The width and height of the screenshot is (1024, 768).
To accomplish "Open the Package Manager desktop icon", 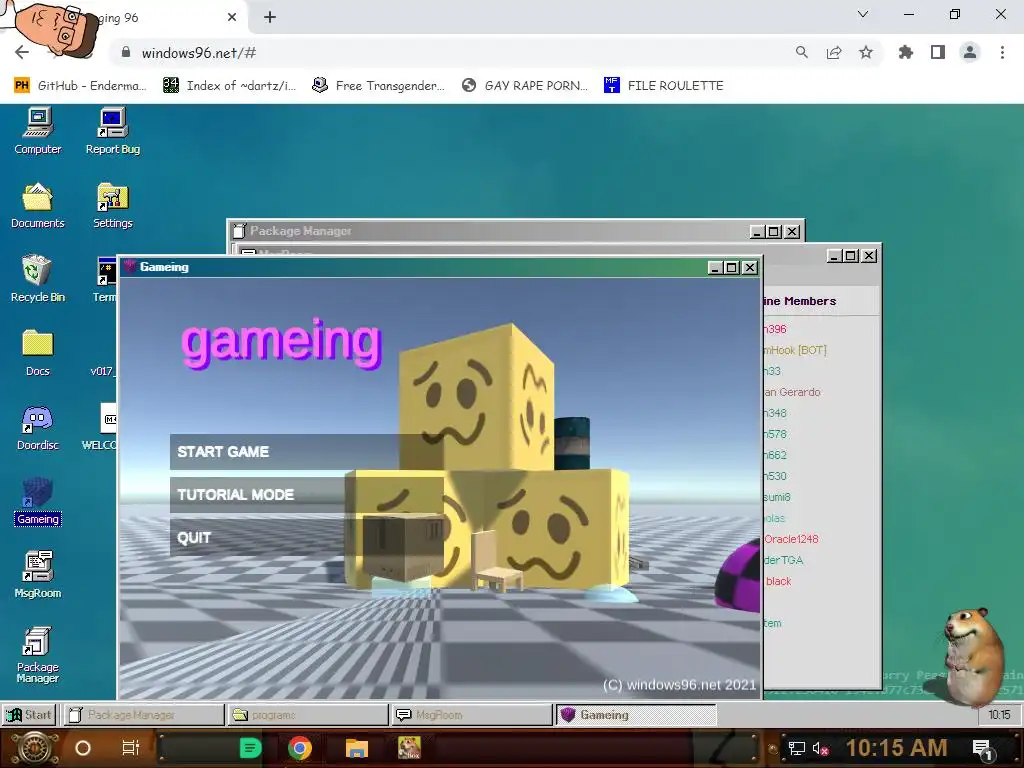I will point(38,654).
